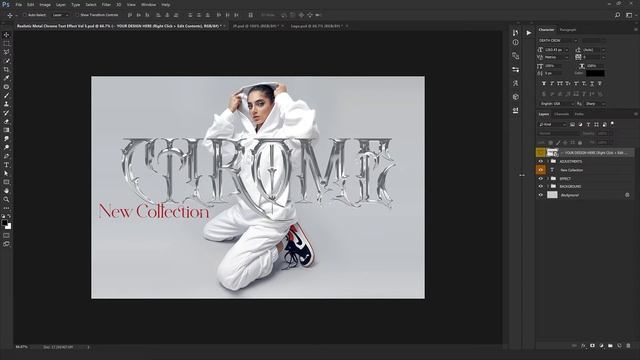Select the Clone Stamp tool
This screenshot has width=640, height=360.
pyautogui.click(x=7, y=104)
